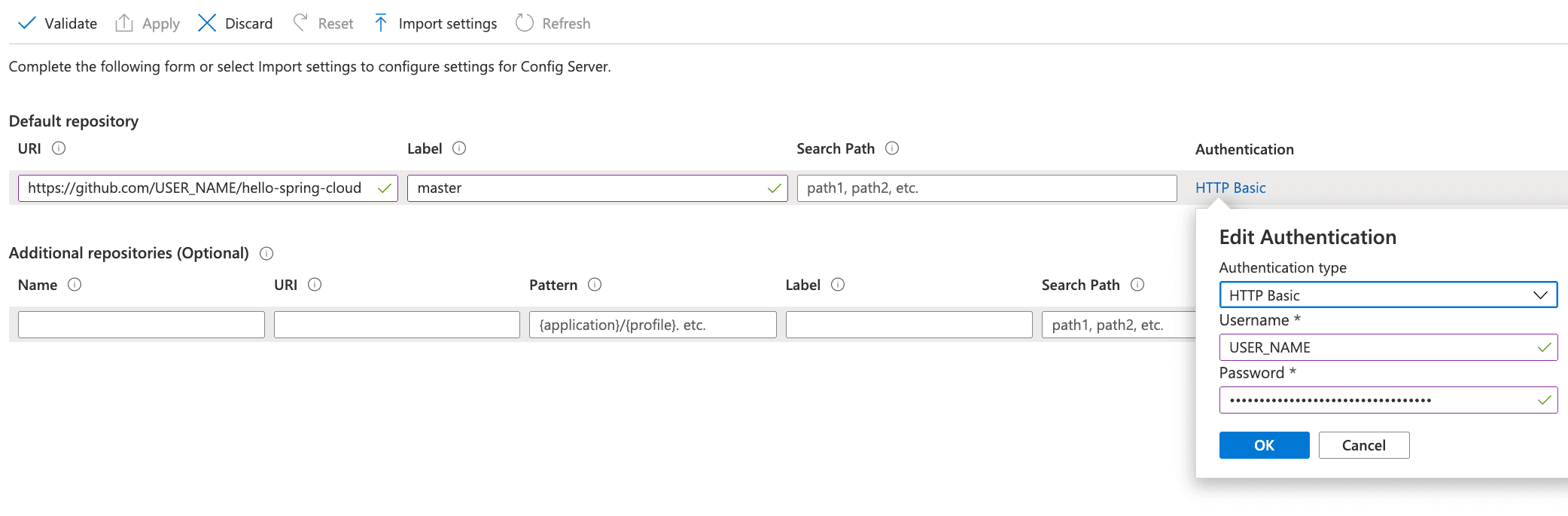Click Apply text in the toolbar
Viewport: 1568px width, 516px height.
161,24
